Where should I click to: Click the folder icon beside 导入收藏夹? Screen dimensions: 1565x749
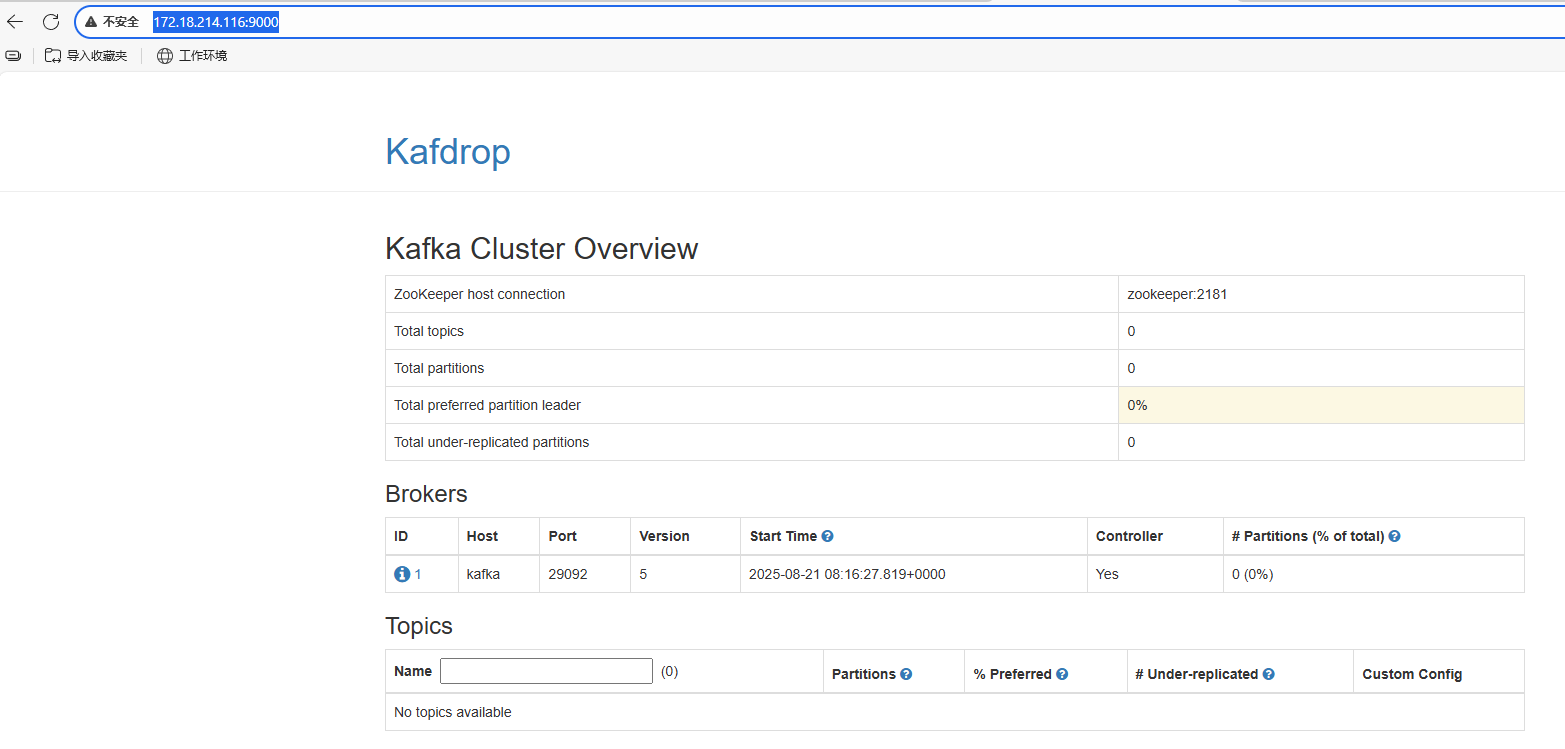pyautogui.click(x=52, y=55)
